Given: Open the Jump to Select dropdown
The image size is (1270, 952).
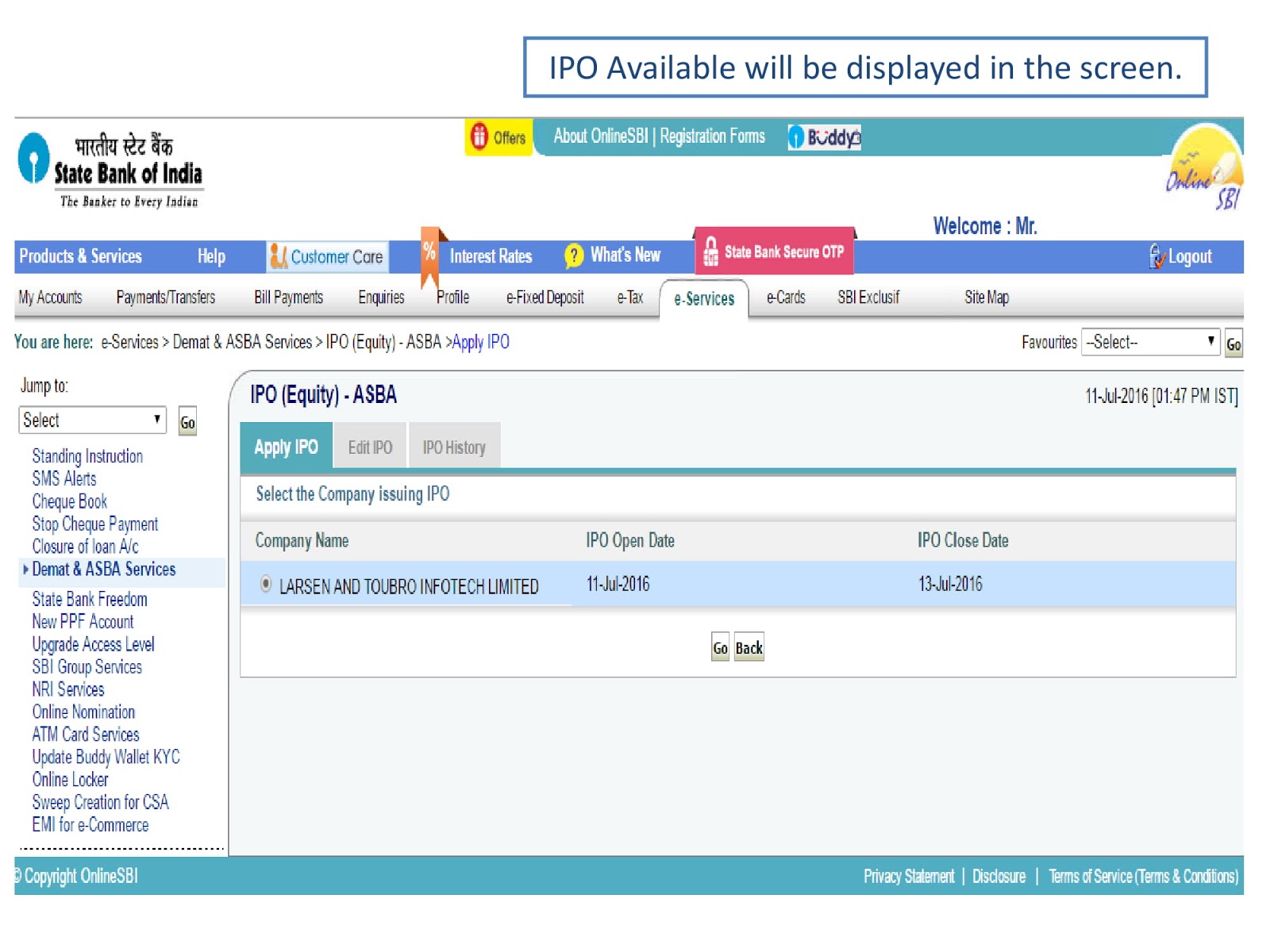Looking at the screenshot, I should click(x=92, y=420).
